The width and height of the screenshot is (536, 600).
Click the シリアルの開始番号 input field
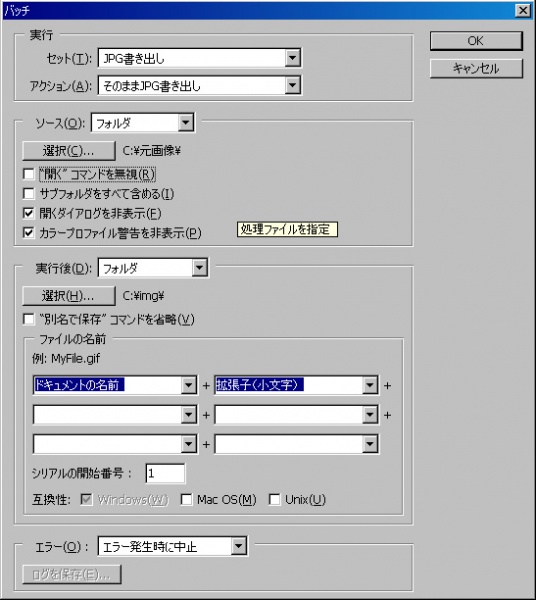click(165, 473)
